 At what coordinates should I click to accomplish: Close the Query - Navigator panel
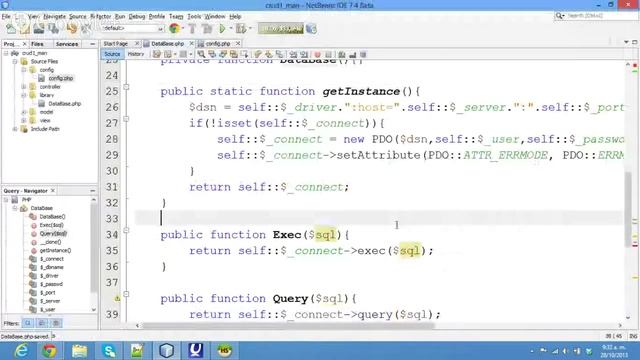coord(53,191)
